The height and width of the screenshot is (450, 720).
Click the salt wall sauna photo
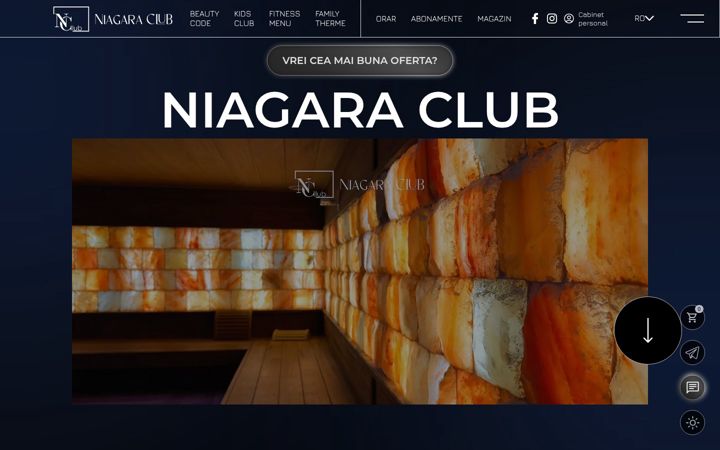[360, 271]
